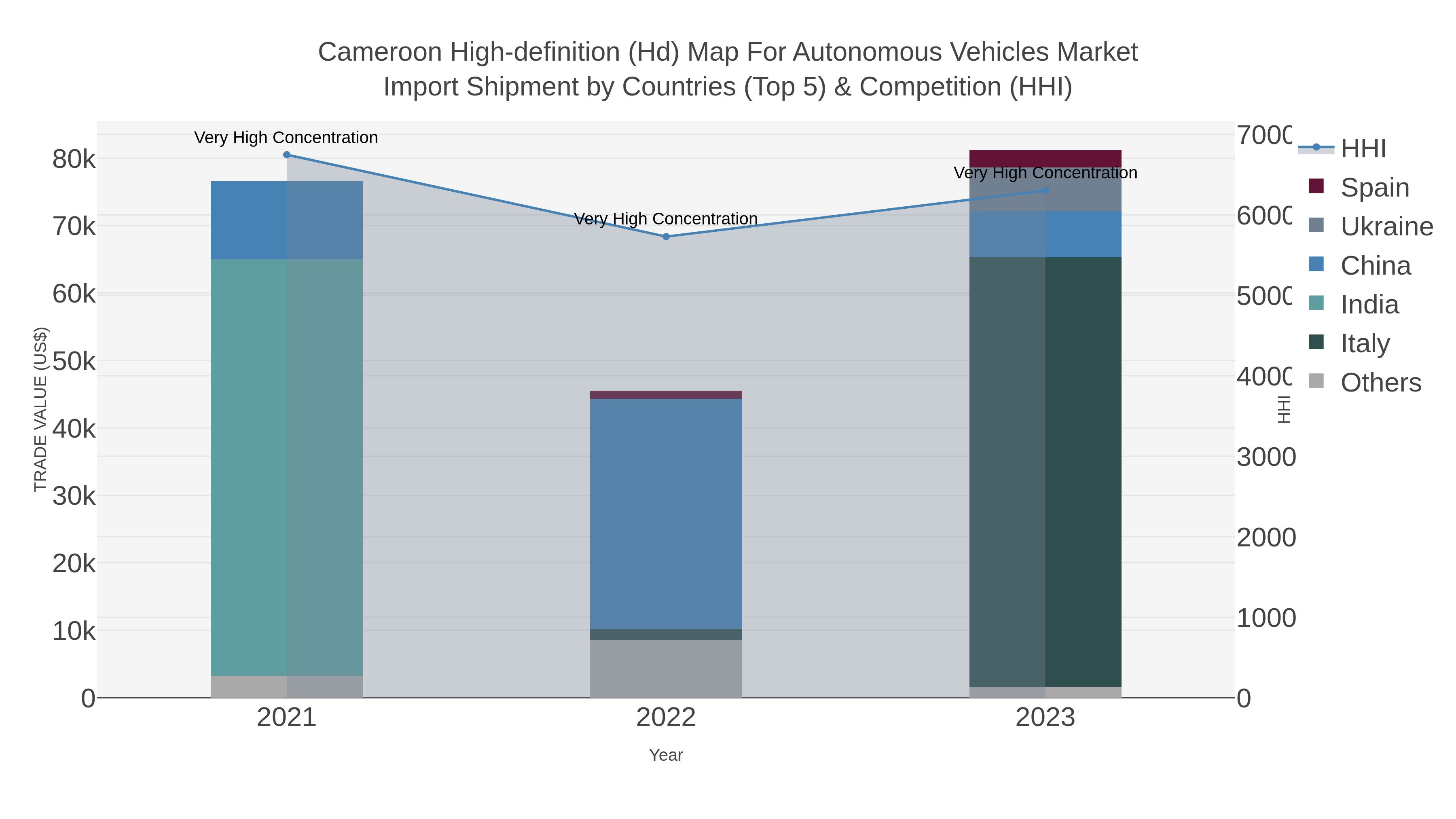
Task: Click the Year axis title
Action: [x=666, y=755]
